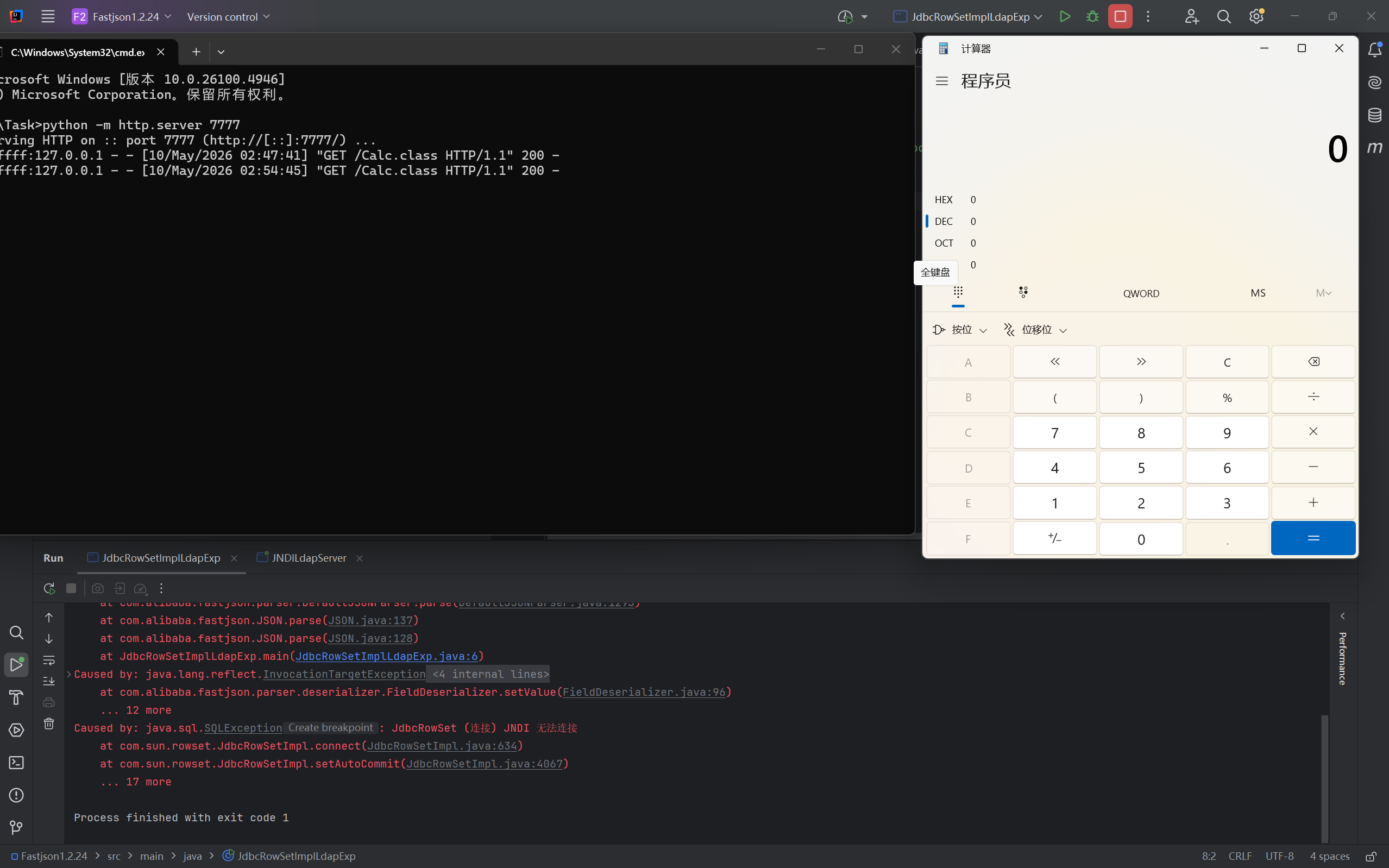Open the Notifications bell in the right sidebar
This screenshot has height=868, width=1389.
(x=1375, y=50)
